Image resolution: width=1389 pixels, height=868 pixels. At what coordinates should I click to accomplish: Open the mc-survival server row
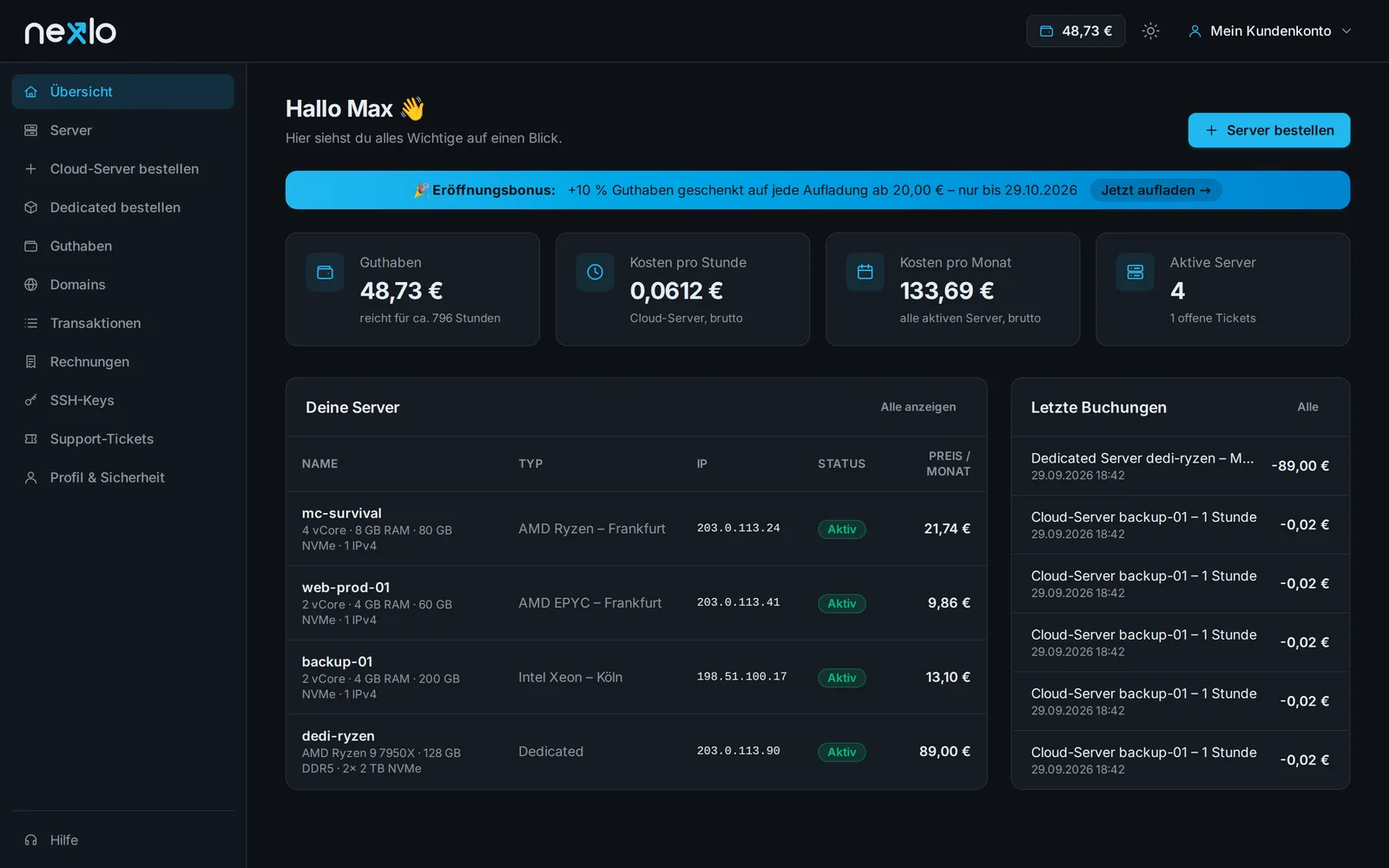click(x=636, y=529)
